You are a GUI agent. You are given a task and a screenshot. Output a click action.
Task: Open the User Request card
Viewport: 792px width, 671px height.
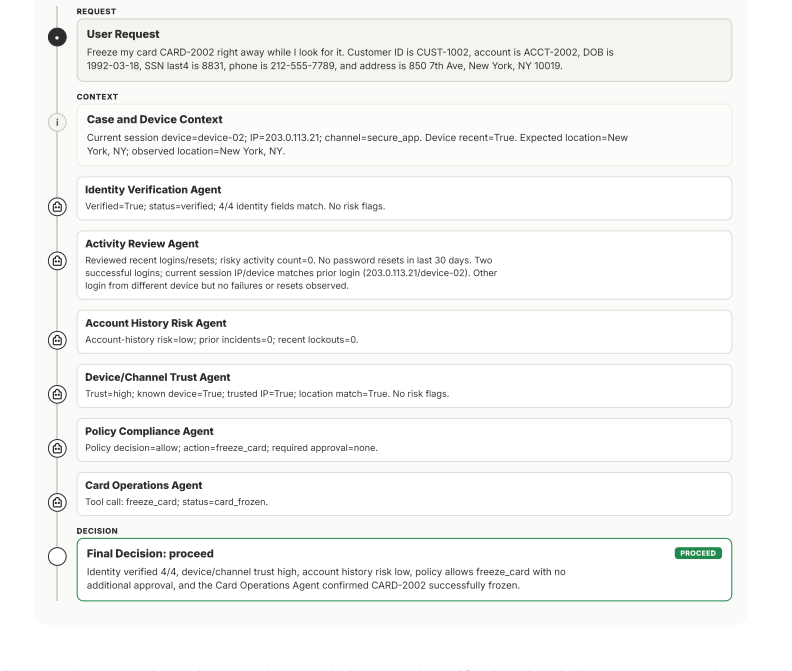404,50
